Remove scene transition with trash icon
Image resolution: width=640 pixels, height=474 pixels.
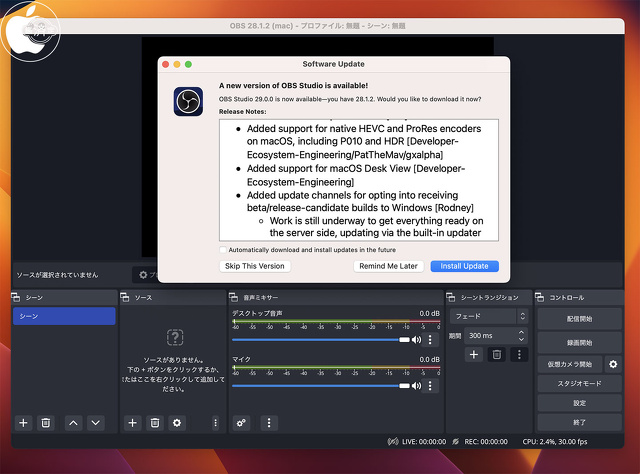click(x=497, y=354)
